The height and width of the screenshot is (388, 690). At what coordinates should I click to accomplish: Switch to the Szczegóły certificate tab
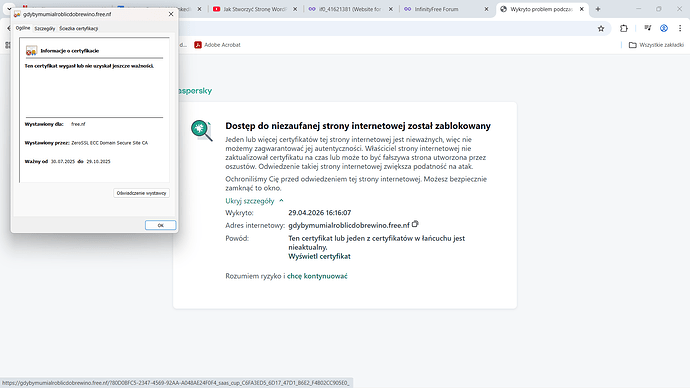pyautogui.click(x=44, y=29)
